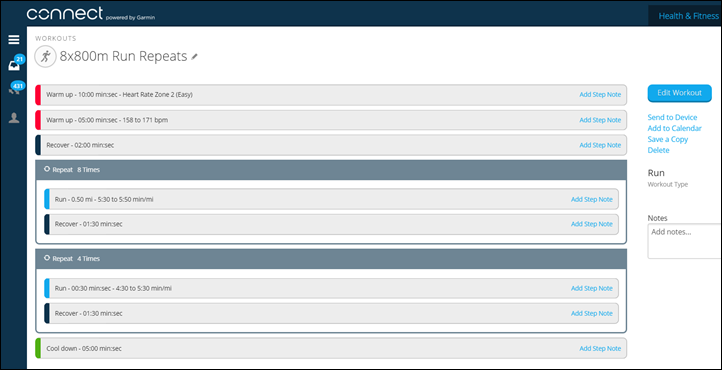Viewport: 722px width, 370px height.
Task: Add Step Note to Cool down step
Action: [x=600, y=348]
